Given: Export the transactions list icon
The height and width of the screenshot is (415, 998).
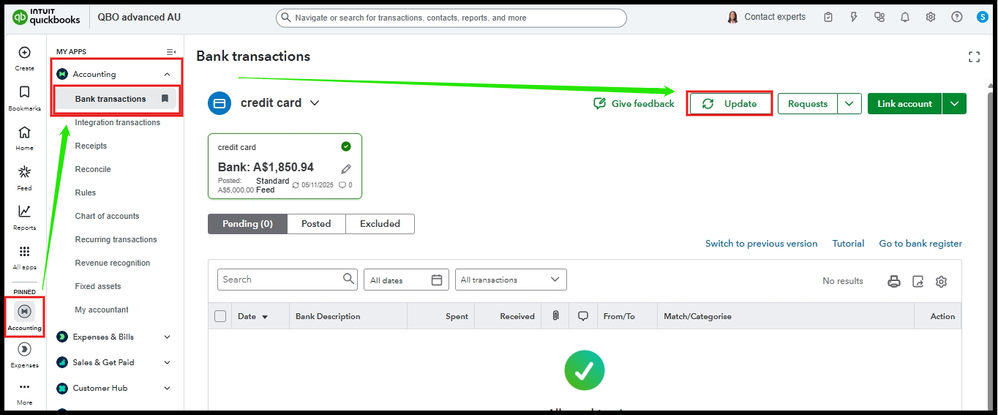Looking at the screenshot, I should 918,281.
